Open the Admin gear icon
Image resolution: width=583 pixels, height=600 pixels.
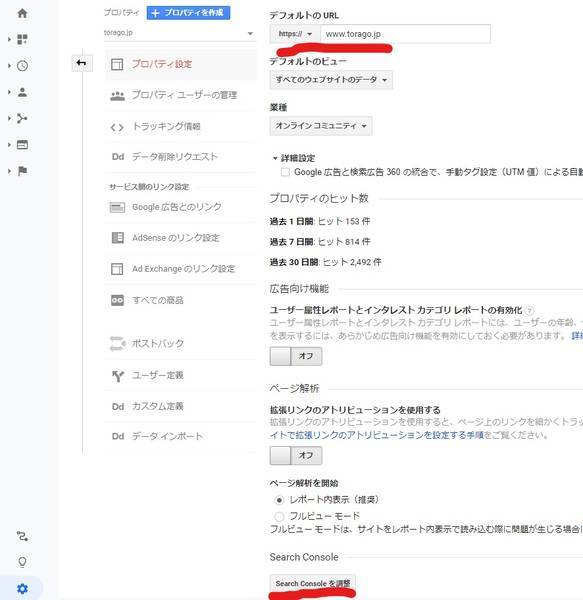coord(22,589)
